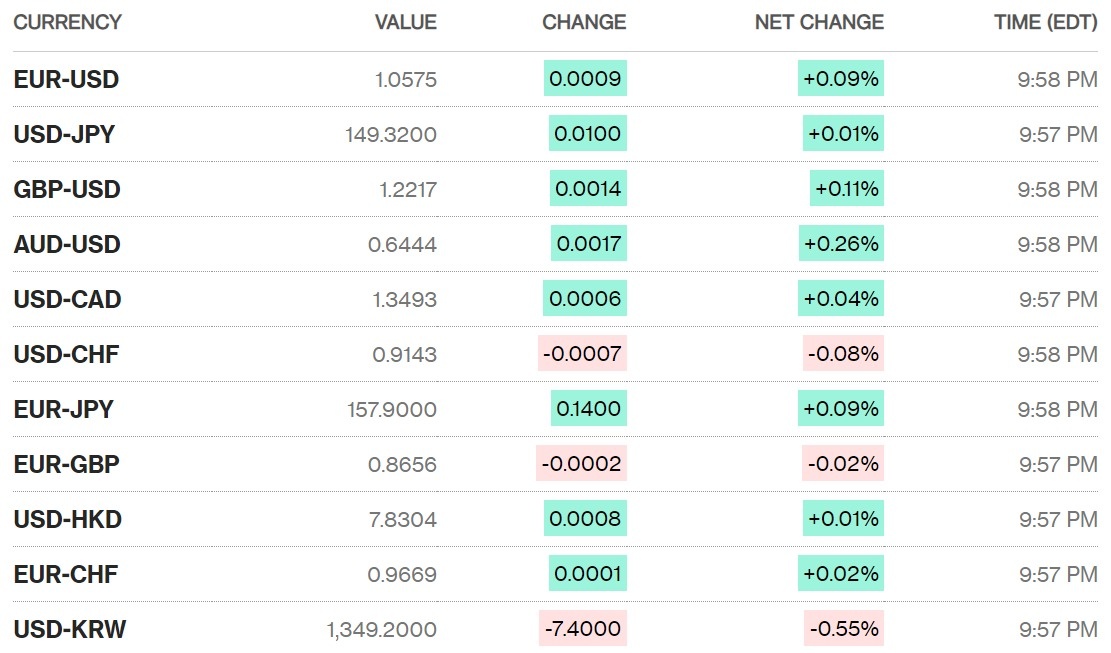This screenshot has height=653, width=1111.
Task: Click the CURRENCY column header
Action: [x=67, y=22]
